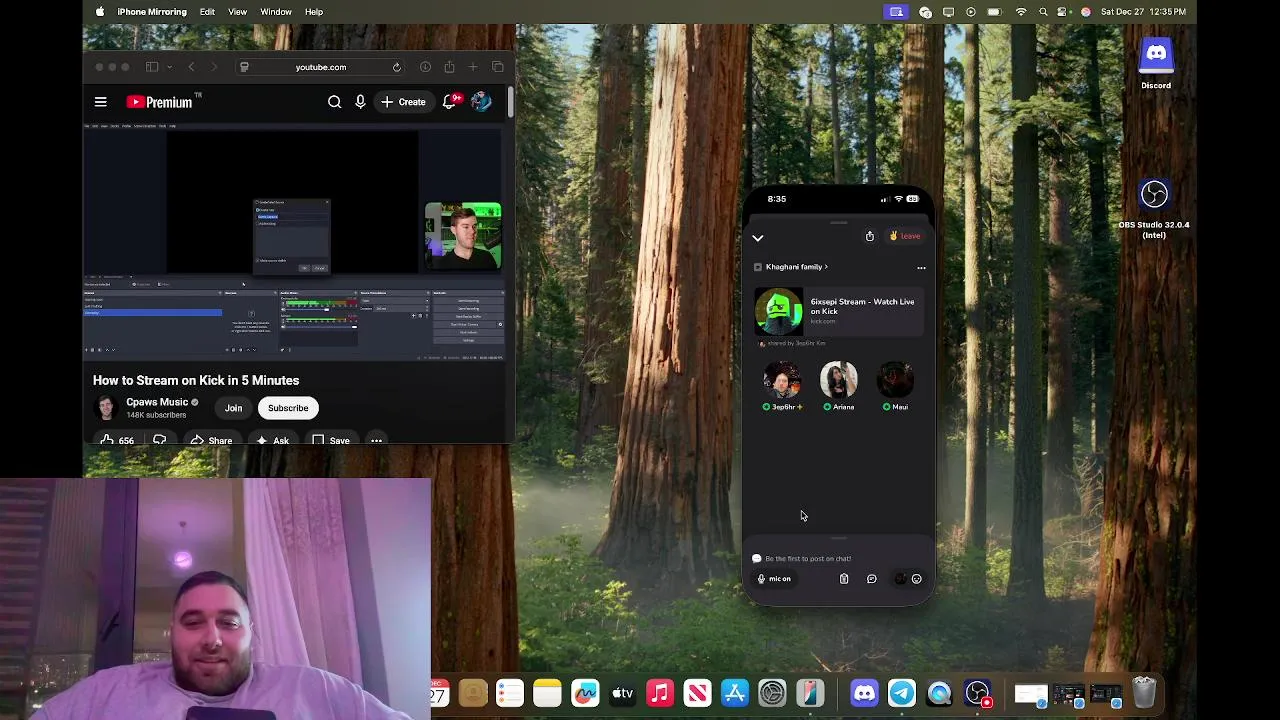This screenshot has height=720, width=1280.
Task: Show Safari tab overview
Action: click(498, 67)
